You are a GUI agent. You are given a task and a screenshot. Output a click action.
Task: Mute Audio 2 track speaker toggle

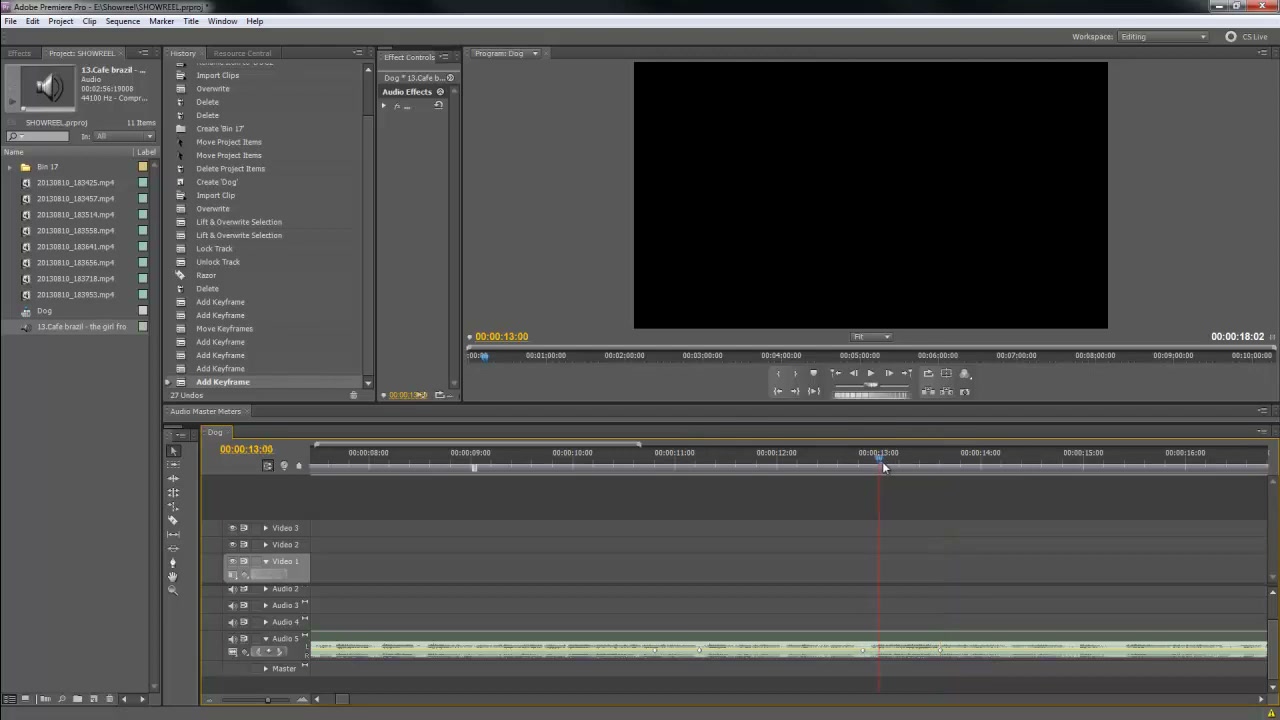(232, 589)
